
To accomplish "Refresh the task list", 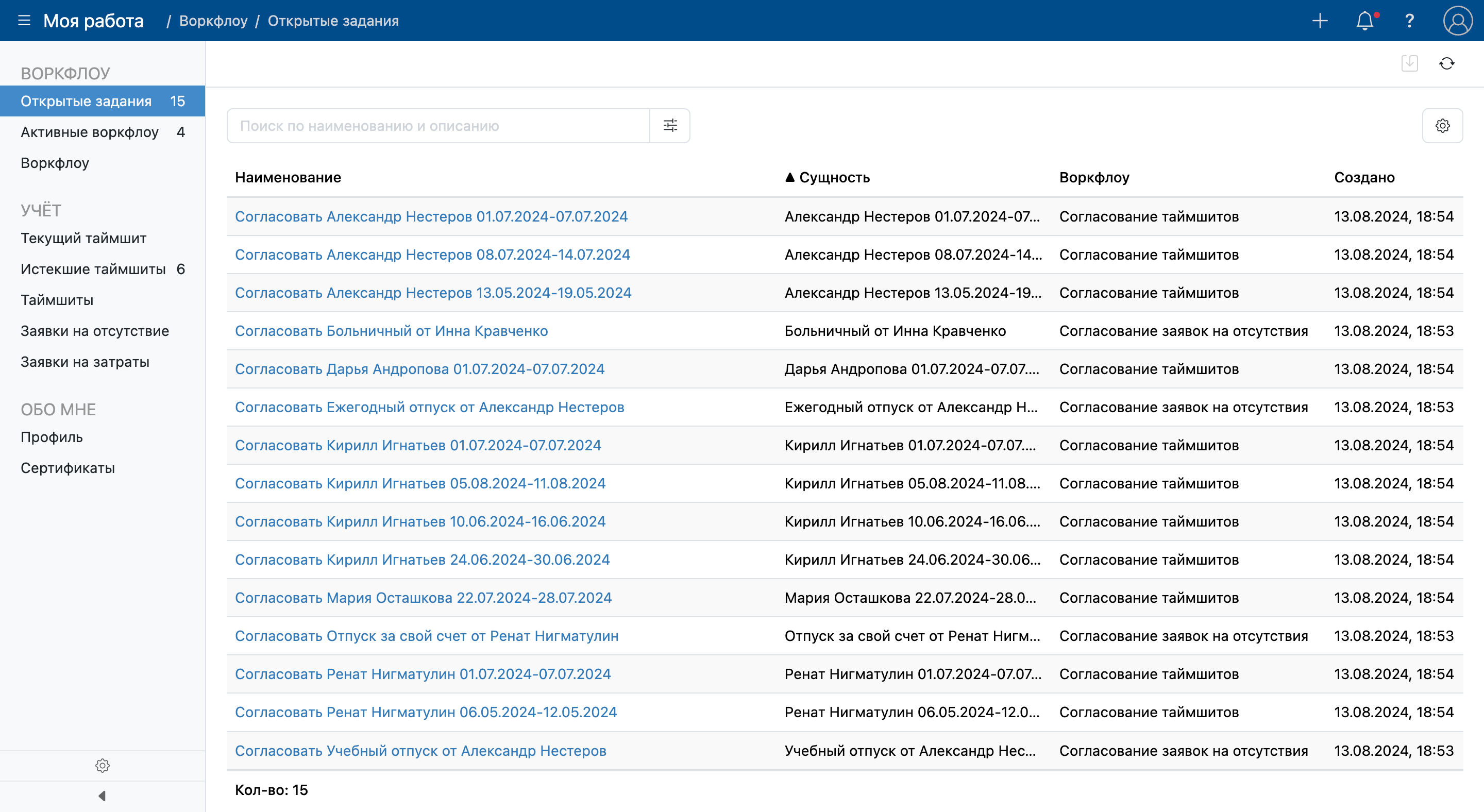I will click(1447, 63).
